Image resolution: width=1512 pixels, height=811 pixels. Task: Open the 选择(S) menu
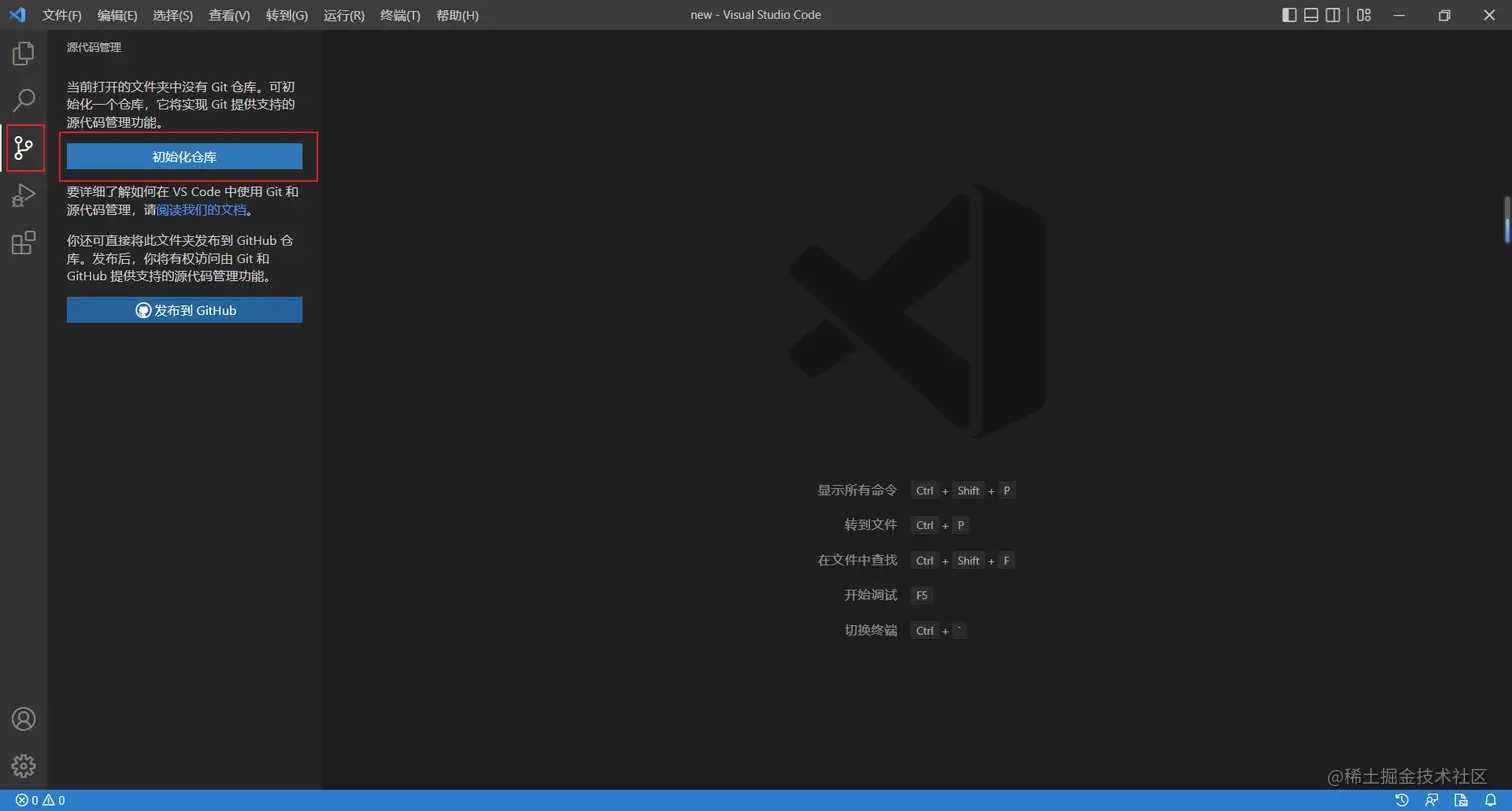(x=173, y=15)
